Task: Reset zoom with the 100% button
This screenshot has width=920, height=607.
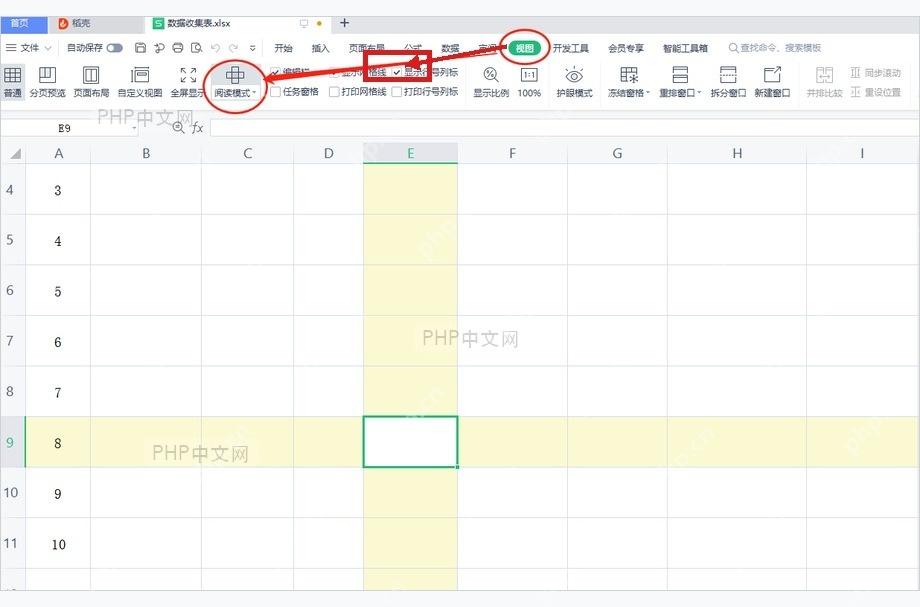Action: [x=529, y=82]
